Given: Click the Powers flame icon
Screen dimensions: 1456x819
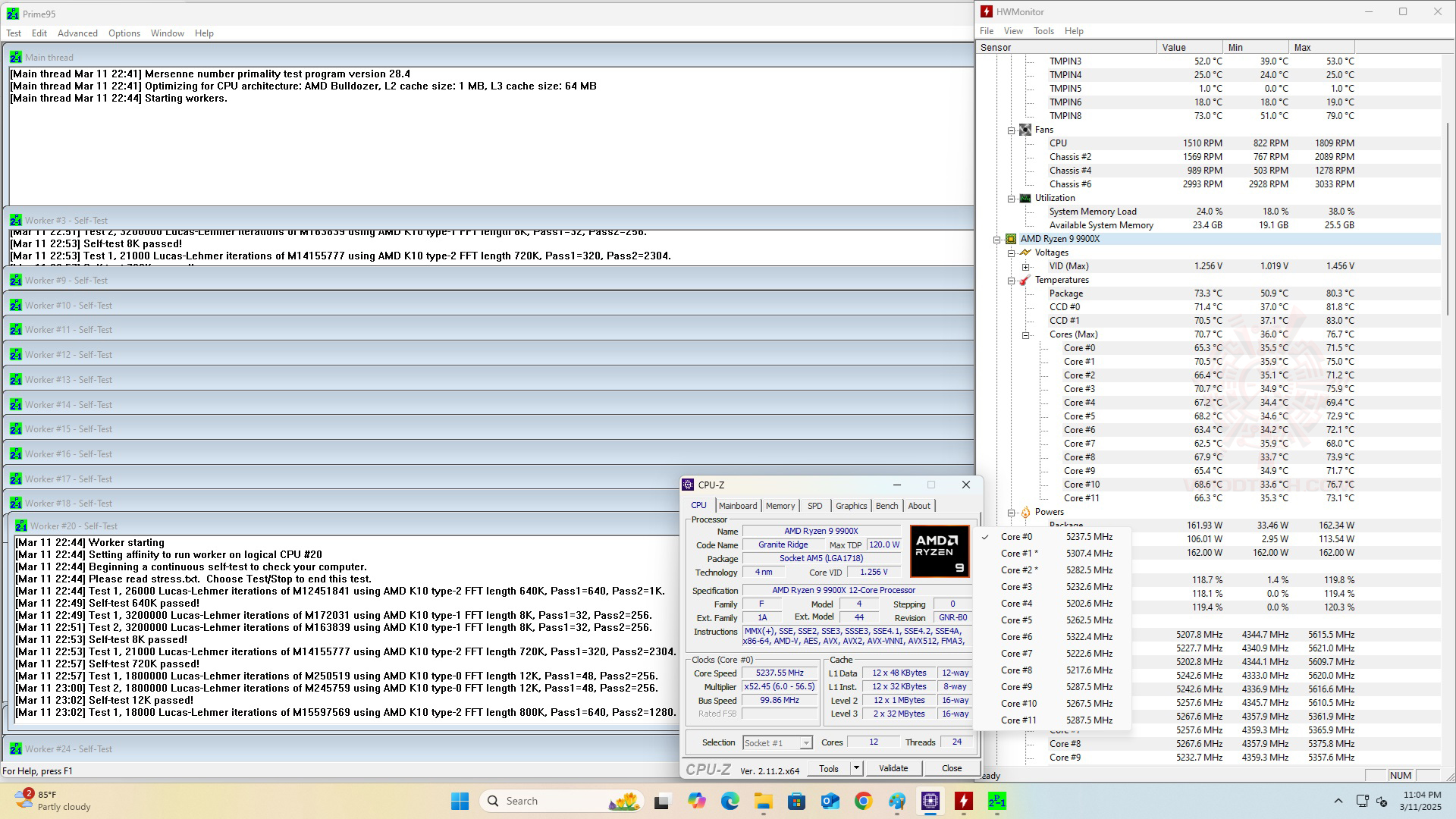Looking at the screenshot, I should point(1025,512).
